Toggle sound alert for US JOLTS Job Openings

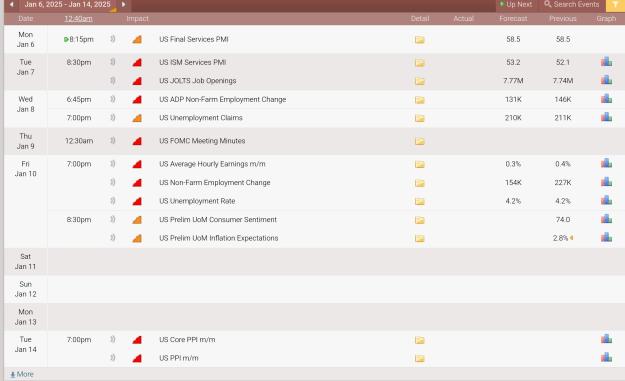pos(113,80)
